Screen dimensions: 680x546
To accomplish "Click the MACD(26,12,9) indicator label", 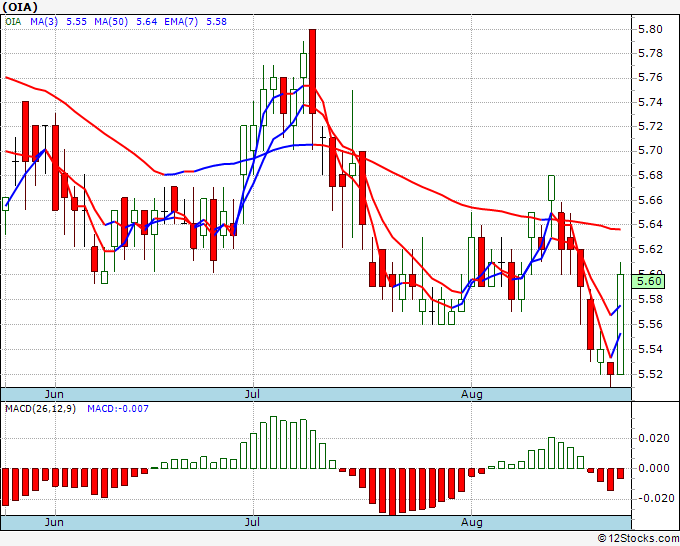I will (40, 409).
